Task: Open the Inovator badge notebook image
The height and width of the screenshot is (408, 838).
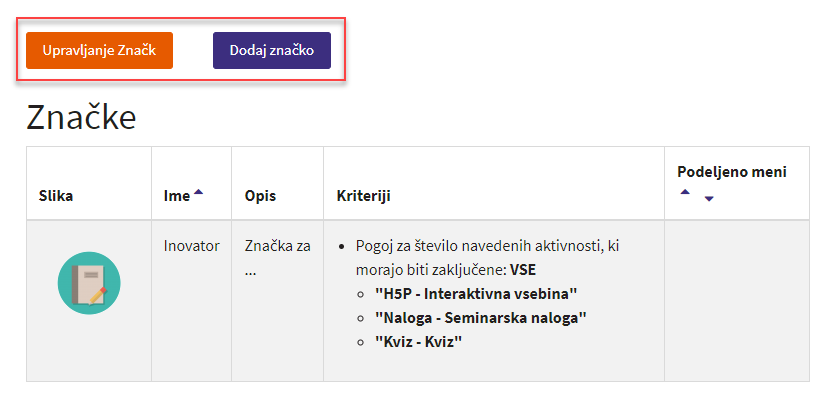Action: point(89,283)
